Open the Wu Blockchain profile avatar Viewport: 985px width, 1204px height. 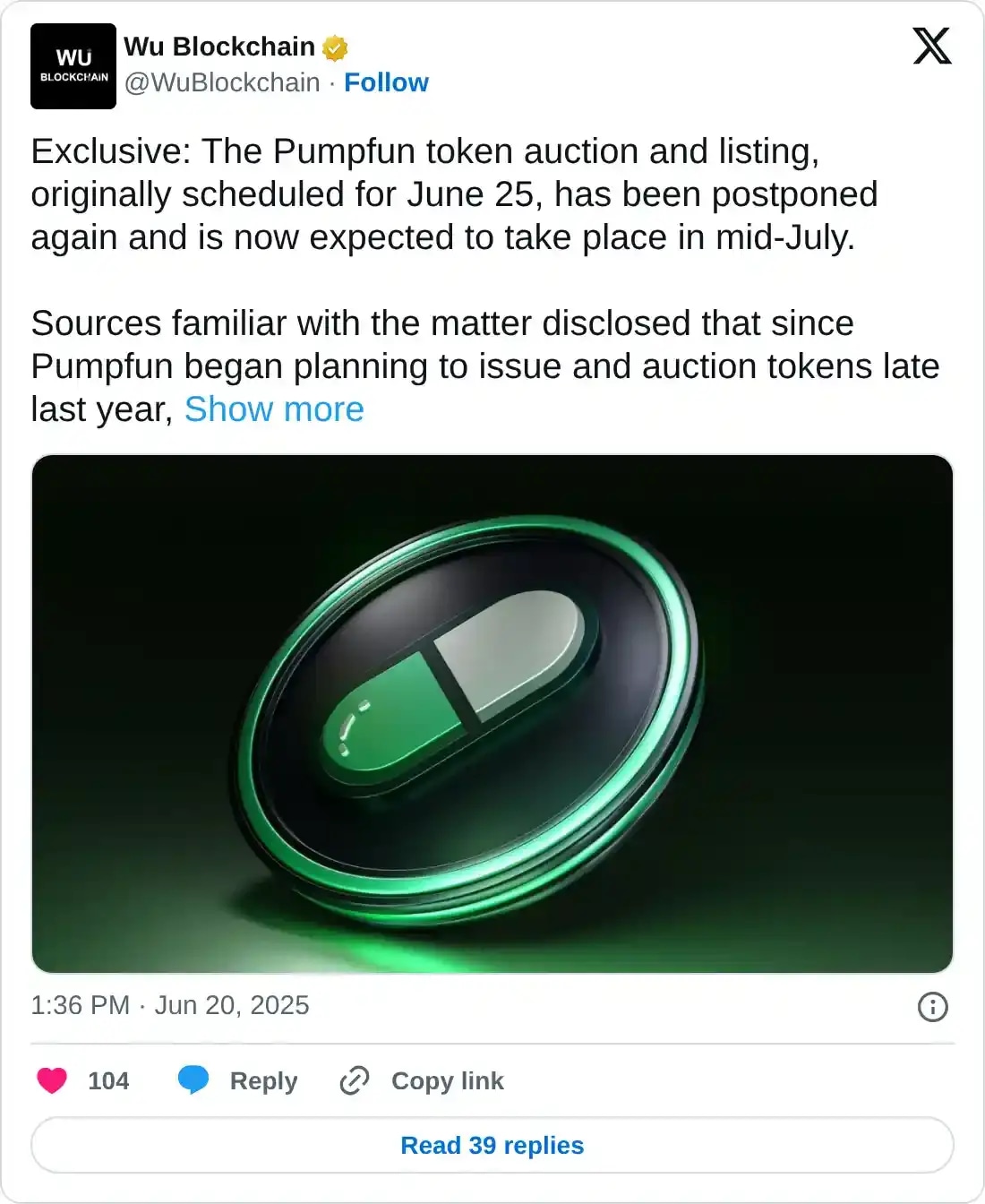[73, 65]
